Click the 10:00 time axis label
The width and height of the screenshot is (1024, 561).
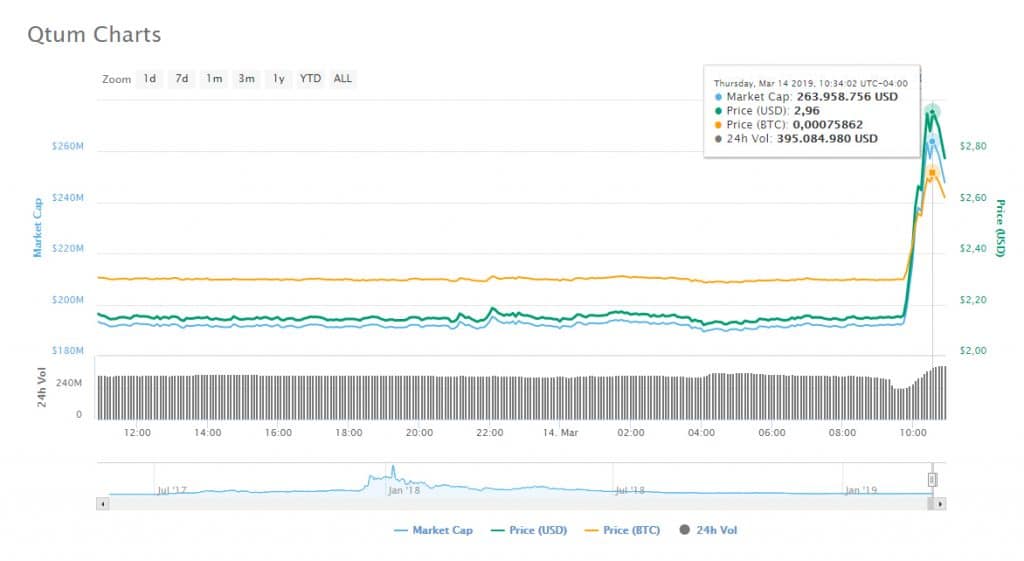(913, 432)
